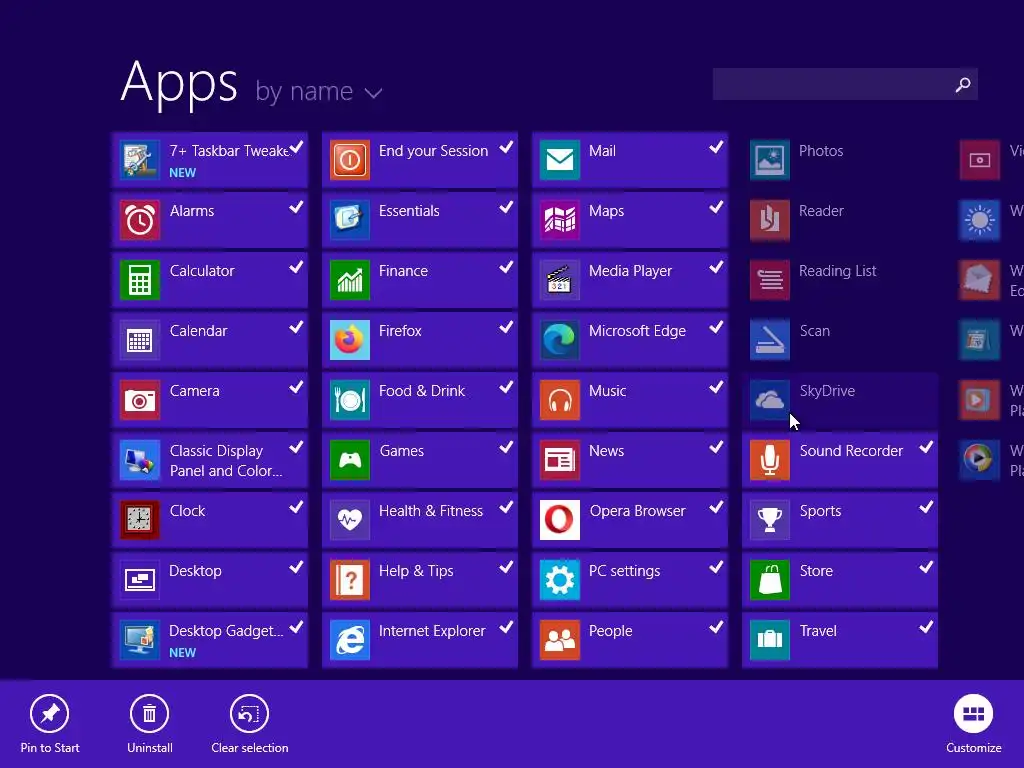
Task: Click the PC settings gear icon
Action: click(x=560, y=580)
